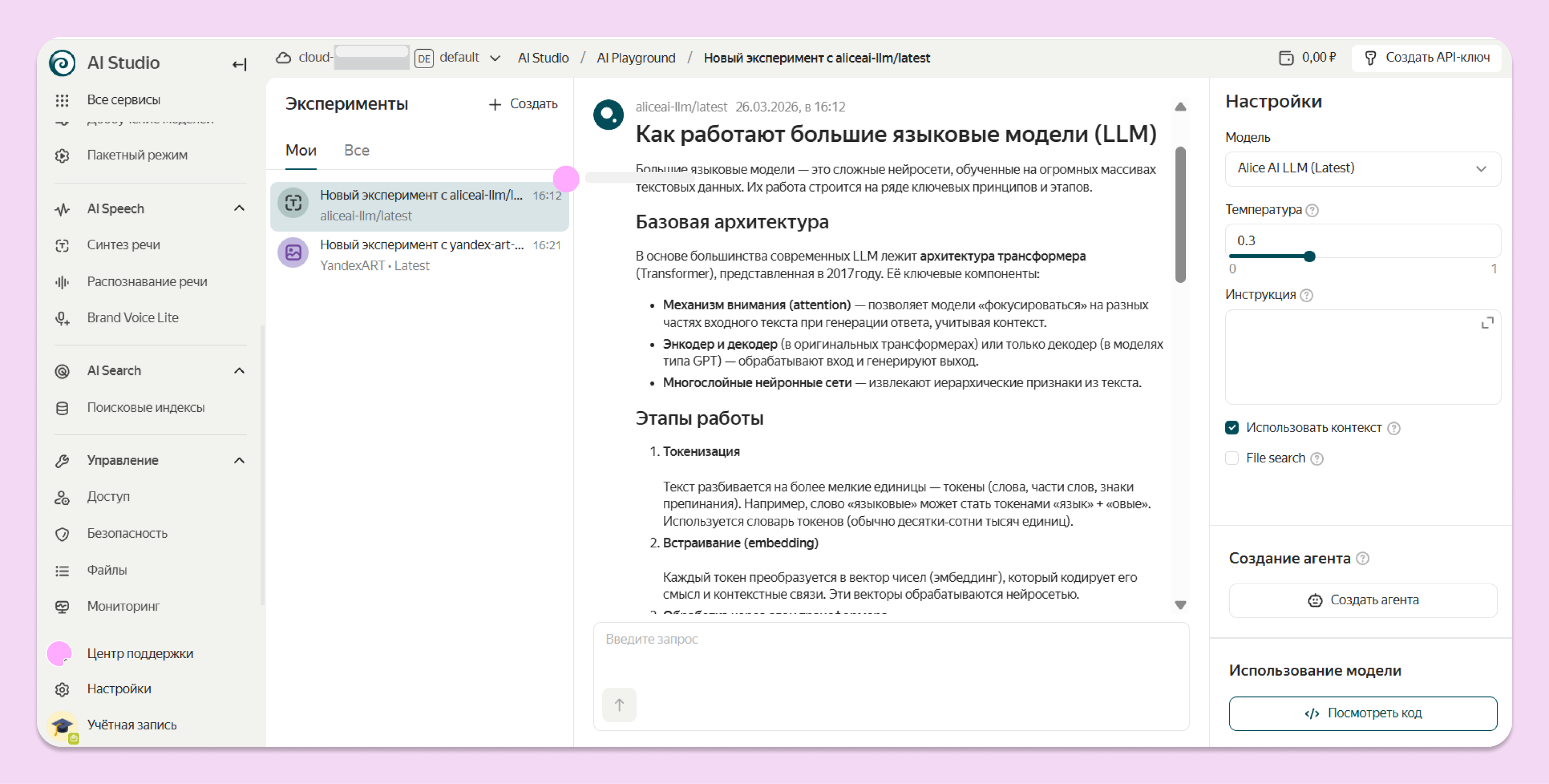Image resolution: width=1549 pixels, height=784 pixels.
Task: Open Brand Voice Lite in the sidebar
Action: 132,317
